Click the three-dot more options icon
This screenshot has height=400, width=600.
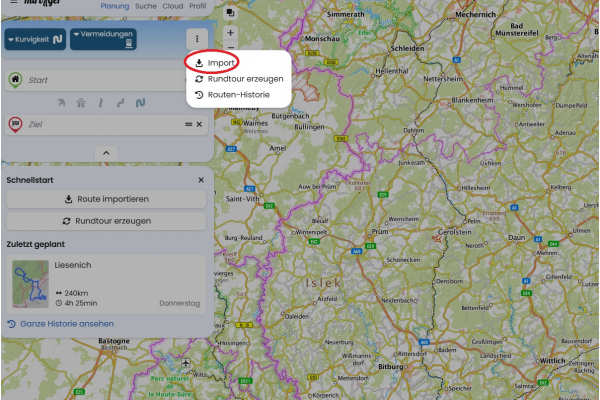pos(198,39)
